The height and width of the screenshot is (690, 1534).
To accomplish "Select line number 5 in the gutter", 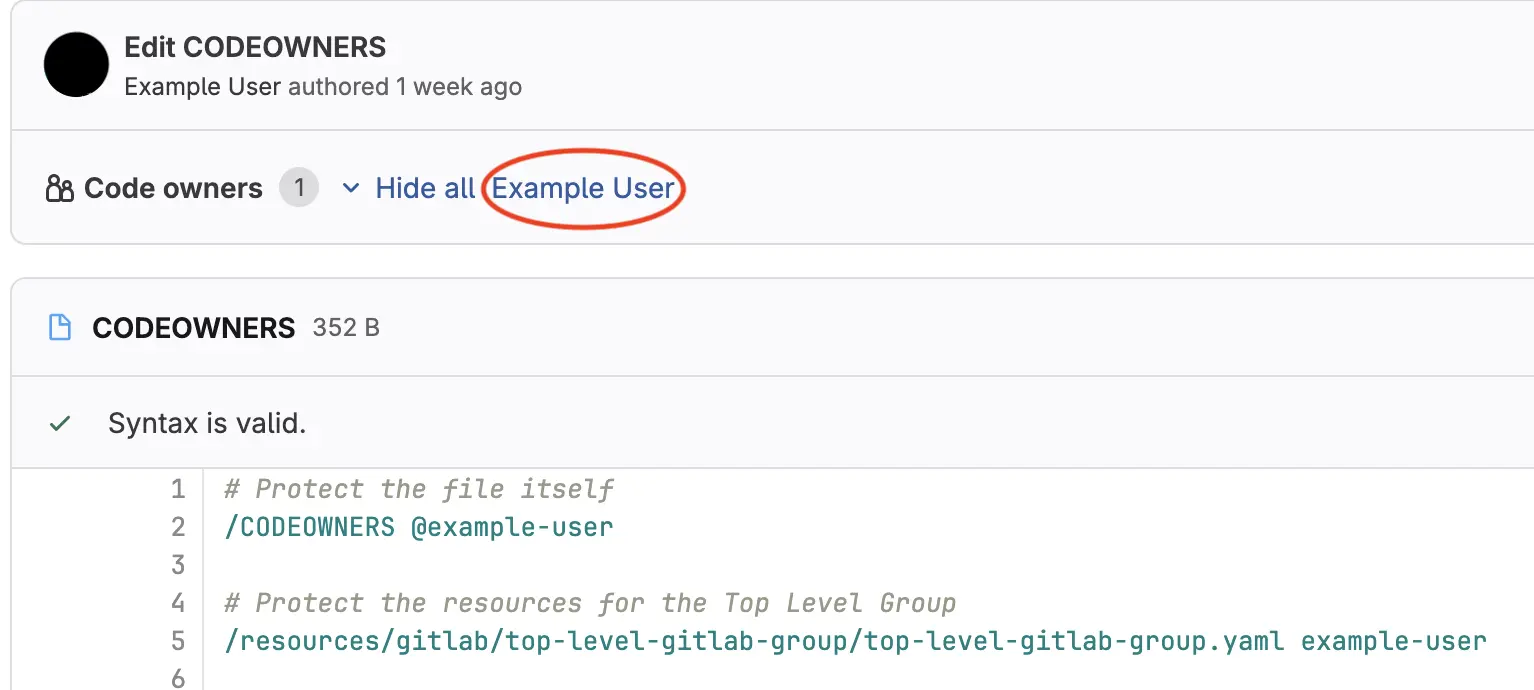I will [178, 641].
